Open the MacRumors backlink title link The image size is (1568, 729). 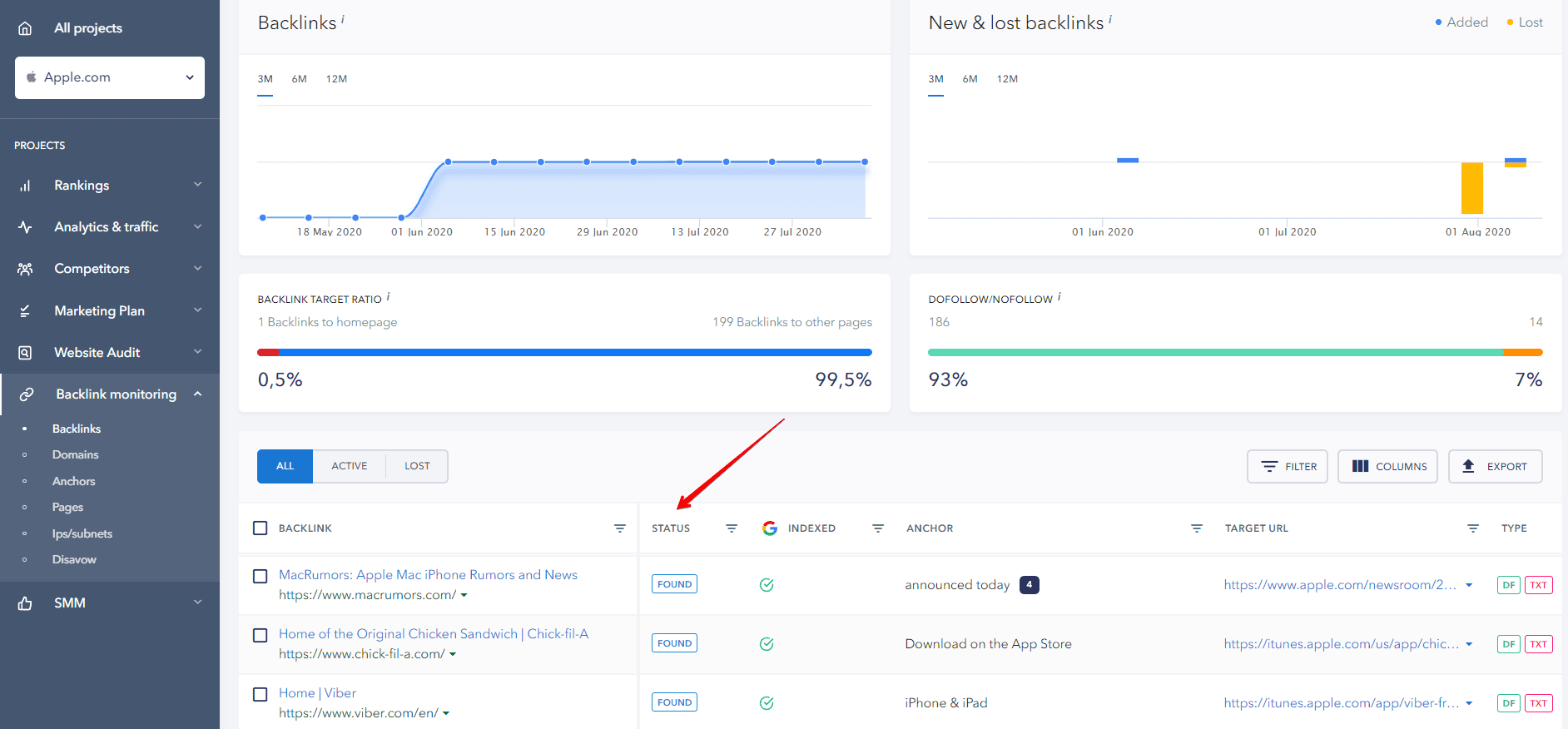point(428,575)
